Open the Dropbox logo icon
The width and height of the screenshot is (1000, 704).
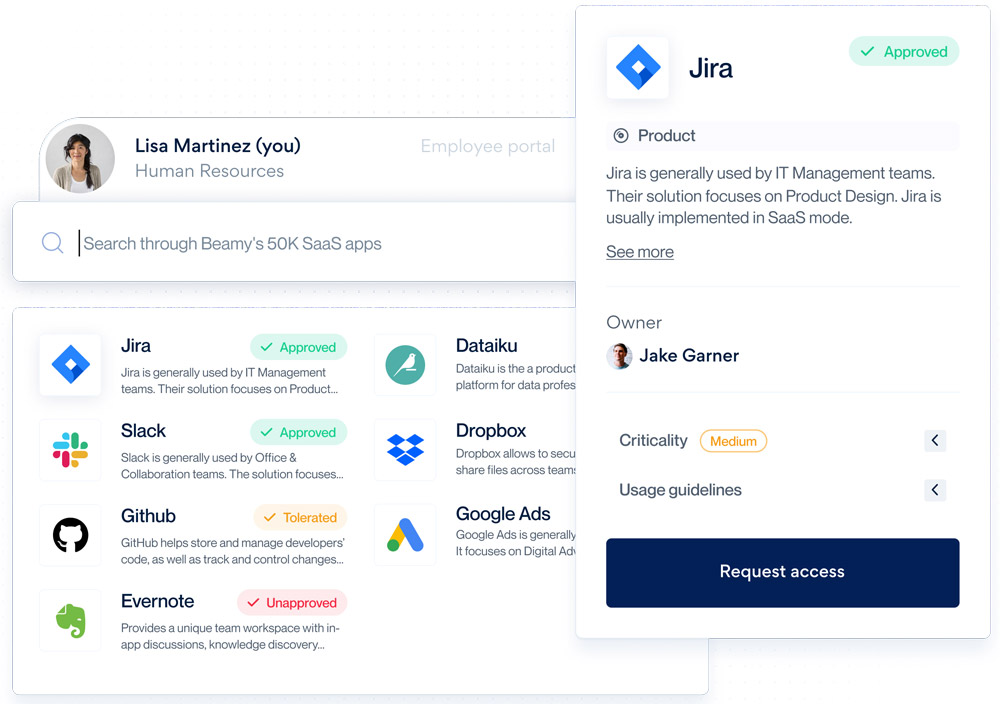click(x=405, y=450)
